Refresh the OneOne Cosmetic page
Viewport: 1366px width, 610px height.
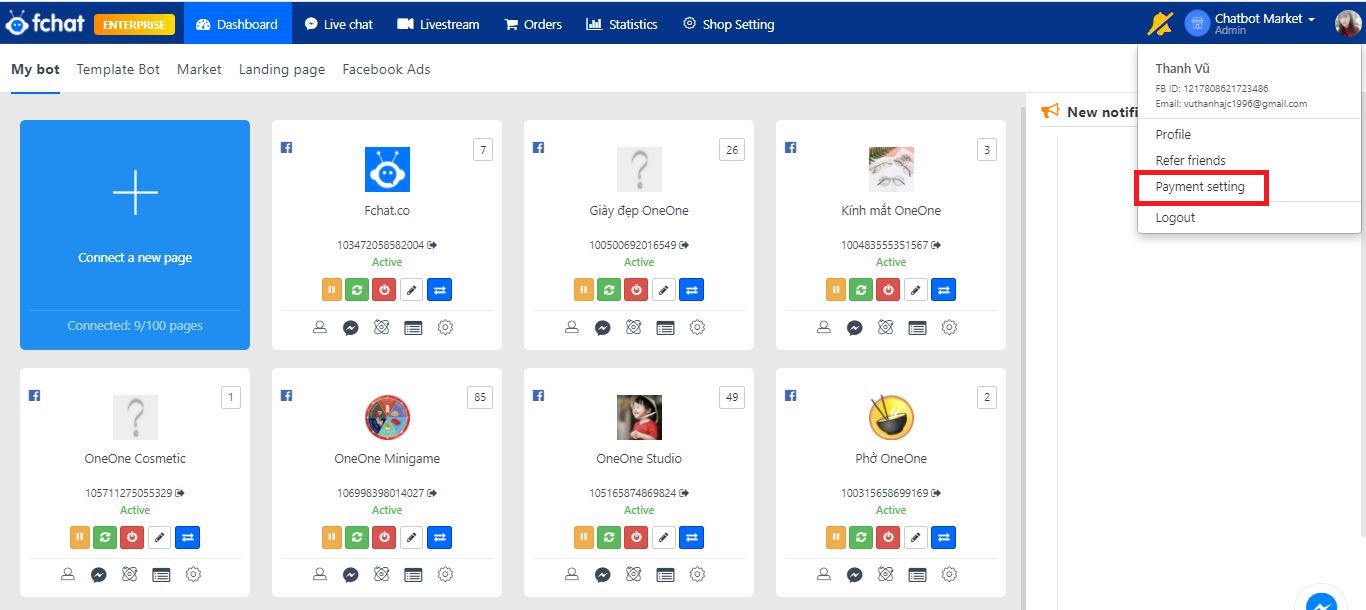pyautogui.click(x=107, y=538)
